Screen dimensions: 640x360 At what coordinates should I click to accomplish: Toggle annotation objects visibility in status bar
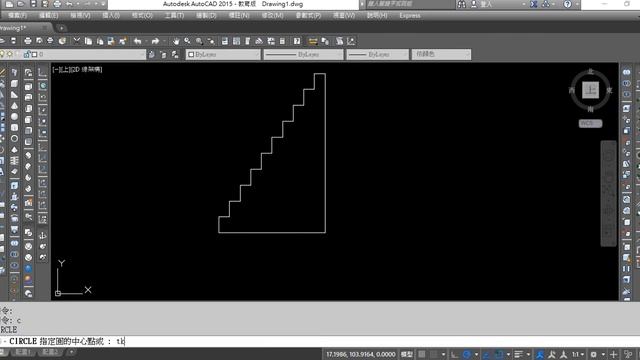(x=540, y=354)
